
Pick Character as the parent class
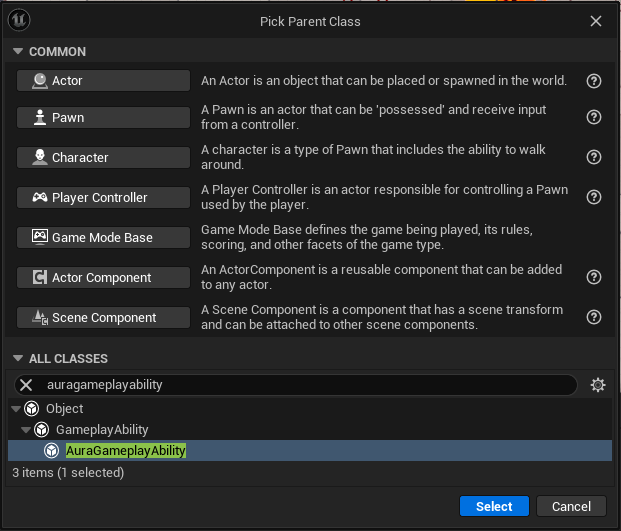(103, 157)
